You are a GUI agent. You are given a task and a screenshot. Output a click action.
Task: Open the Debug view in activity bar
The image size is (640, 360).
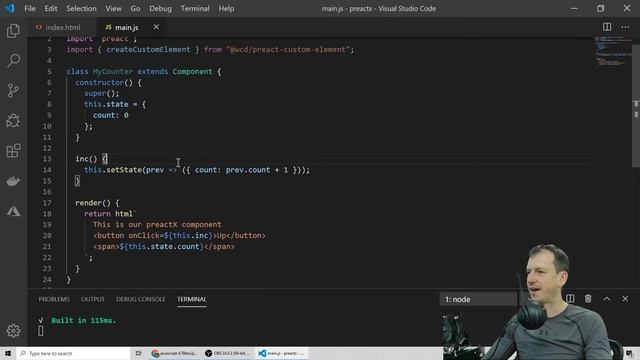click(13, 120)
